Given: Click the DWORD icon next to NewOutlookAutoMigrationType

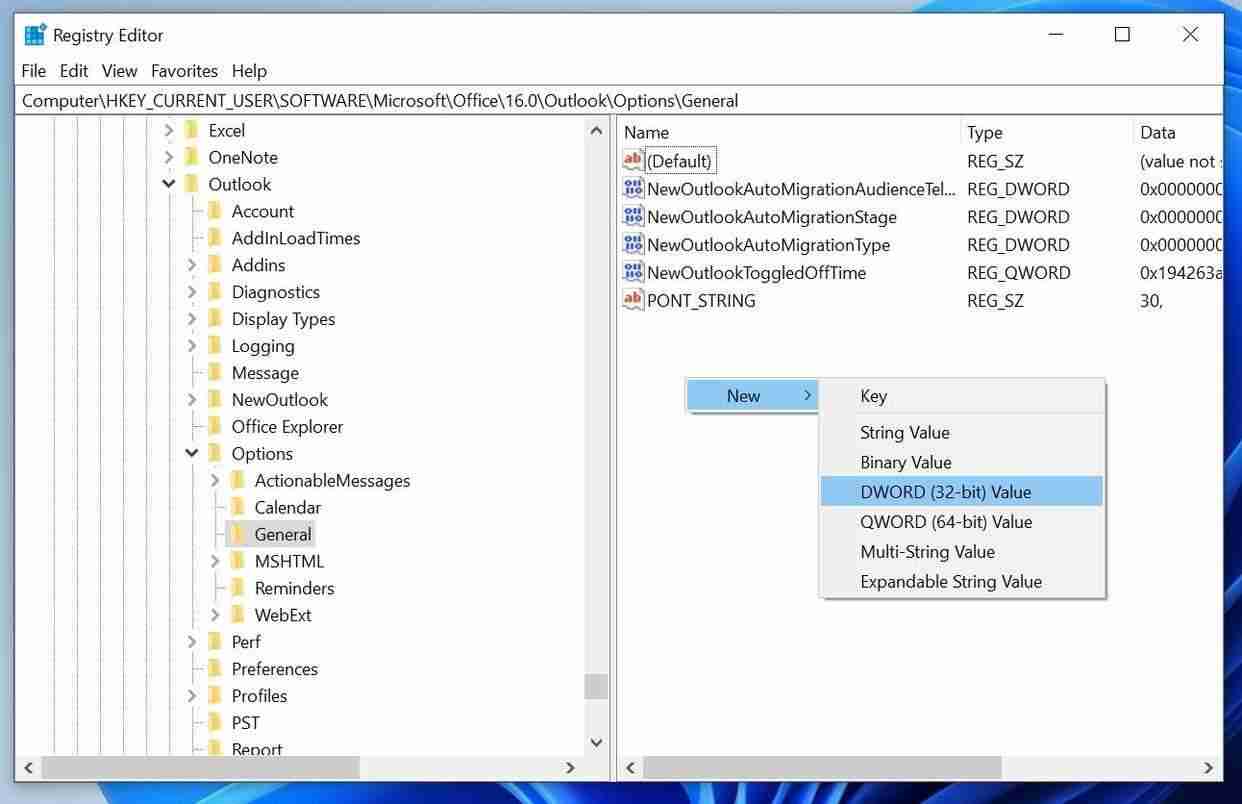Looking at the screenshot, I should pyautogui.click(x=633, y=244).
